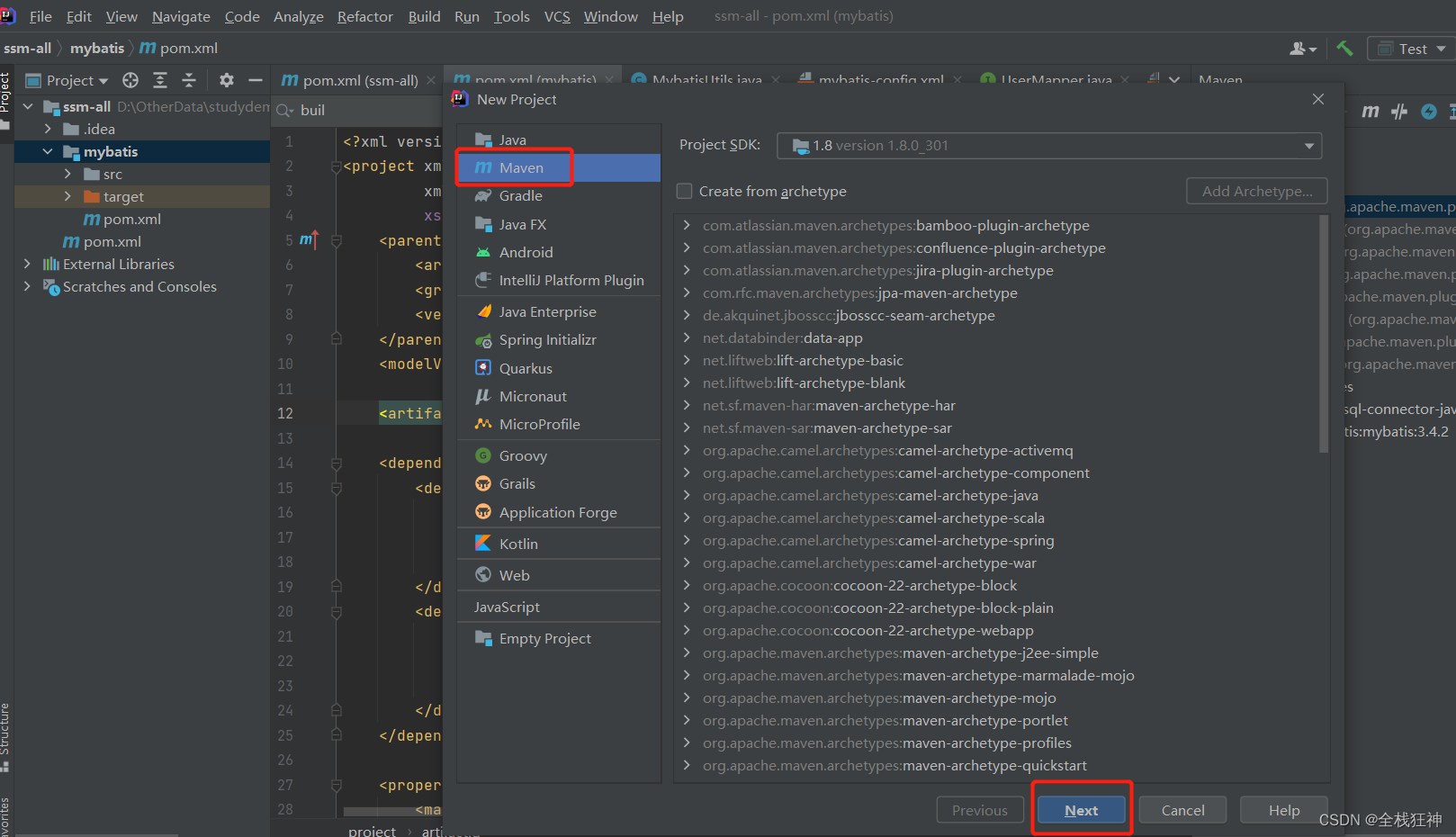Open the Project SDK dropdown
The height and width of the screenshot is (837, 1456).
click(x=1049, y=145)
